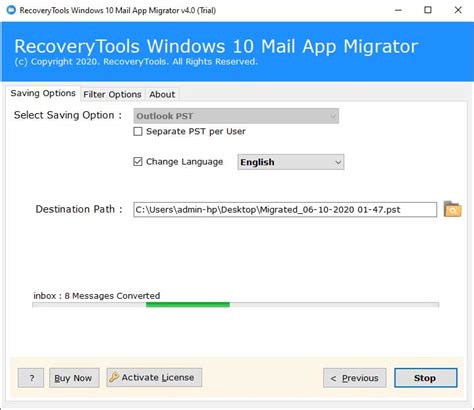Viewport: 474px width, 410px height.
Task: Open the About tab
Action: (162, 94)
